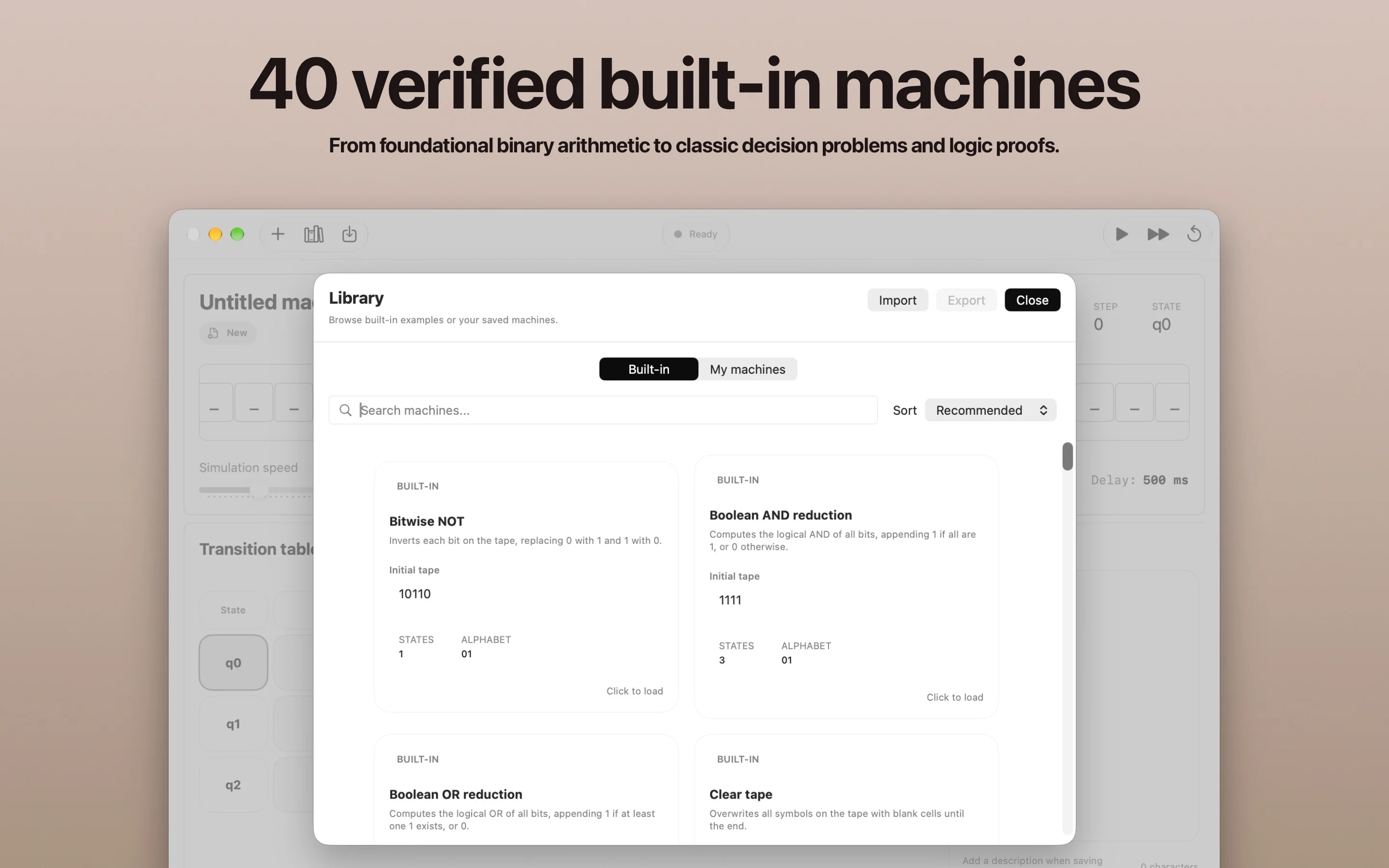Click the Ready status indicator
This screenshot has width=1389, height=868.
(695, 234)
